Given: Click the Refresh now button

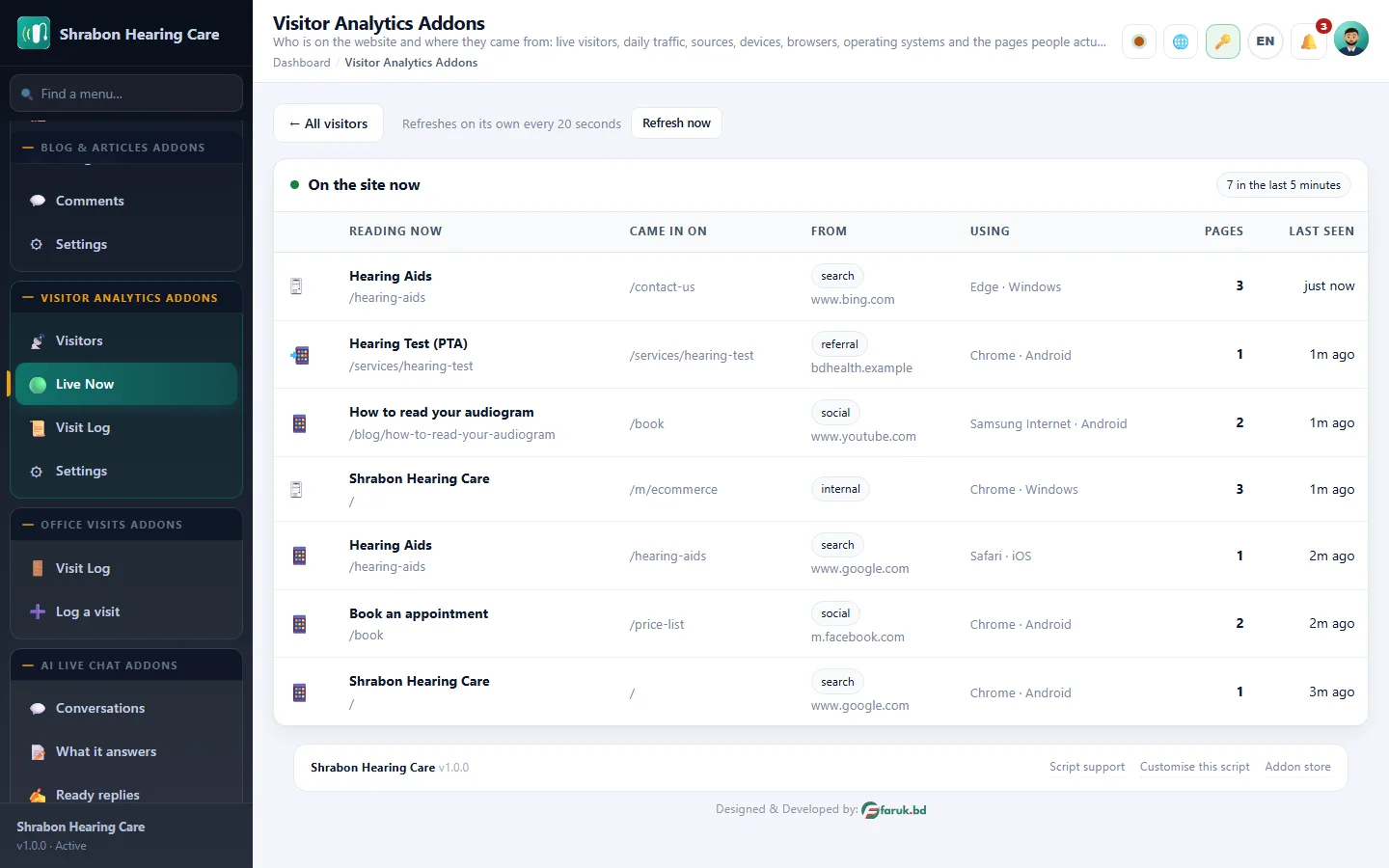Looking at the screenshot, I should click(x=676, y=123).
